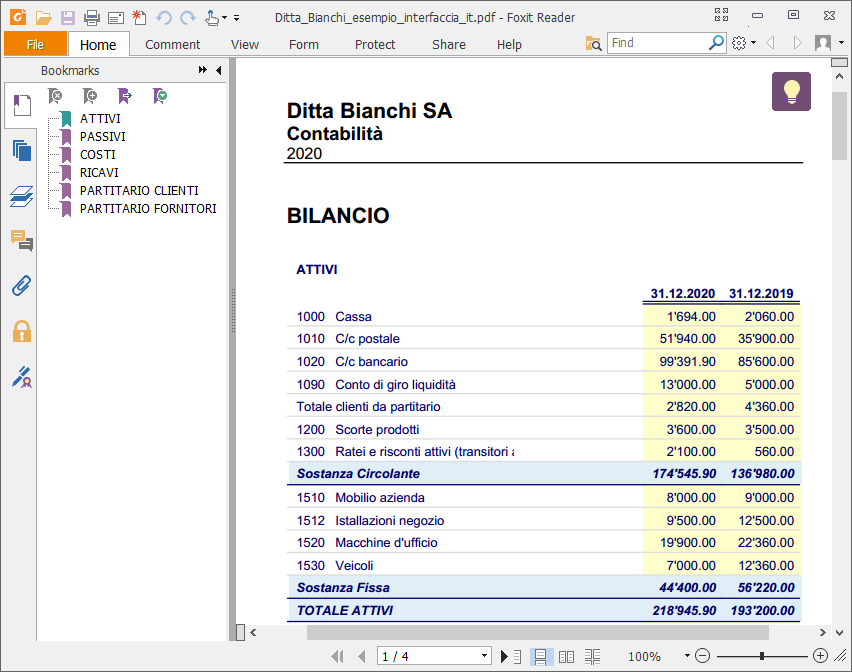Jump to the PARTITARIO FORNITORI bookmark
The image size is (852, 672).
point(148,209)
